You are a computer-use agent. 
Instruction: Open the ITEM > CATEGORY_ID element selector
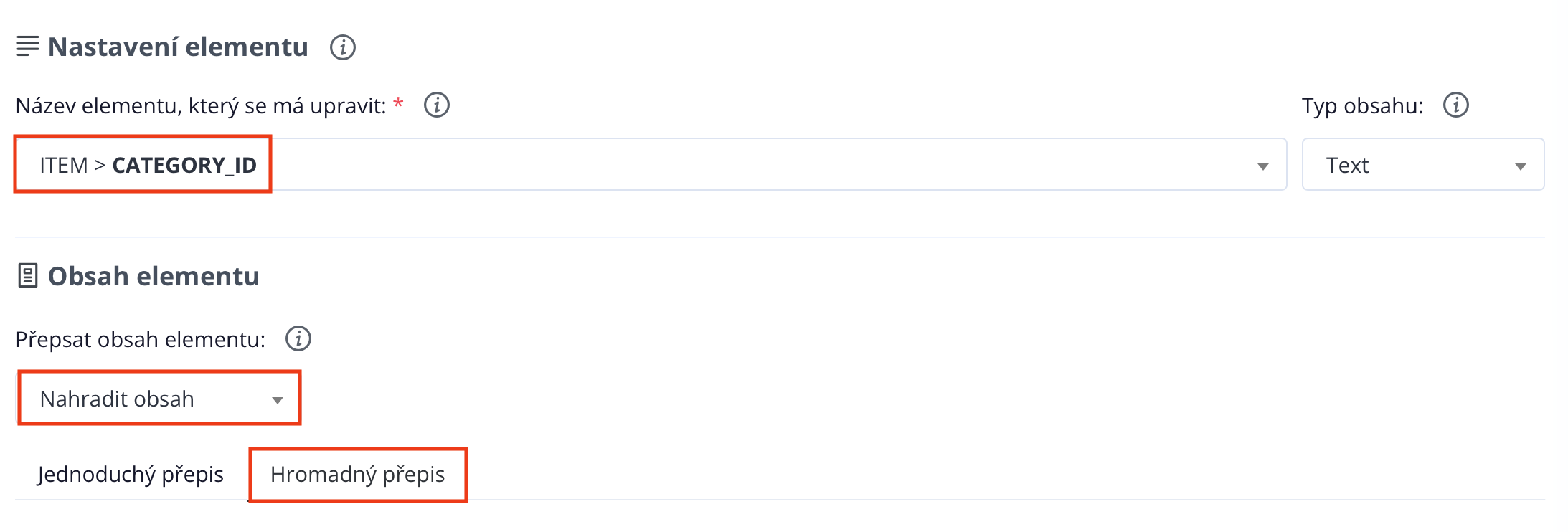coord(646,165)
